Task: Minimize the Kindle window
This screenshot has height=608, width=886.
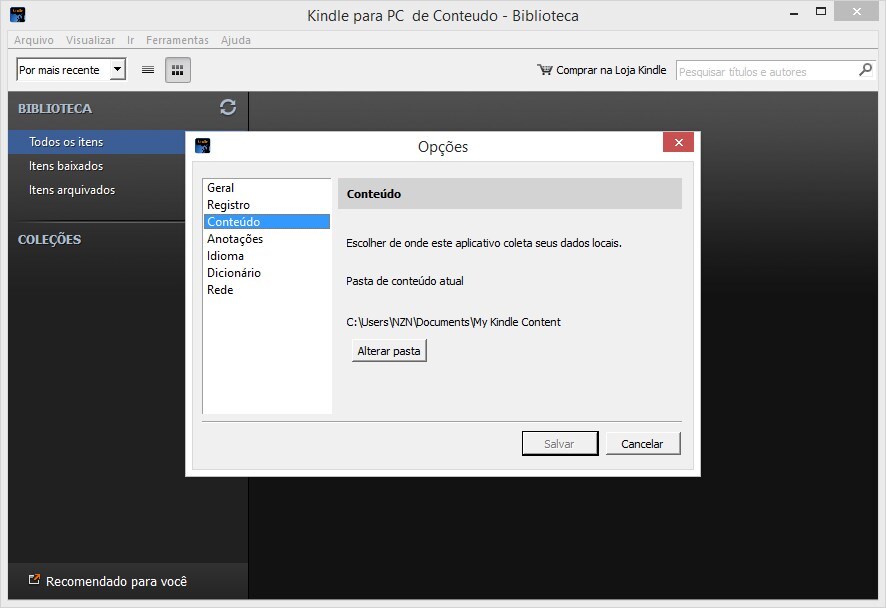Action: tap(794, 12)
